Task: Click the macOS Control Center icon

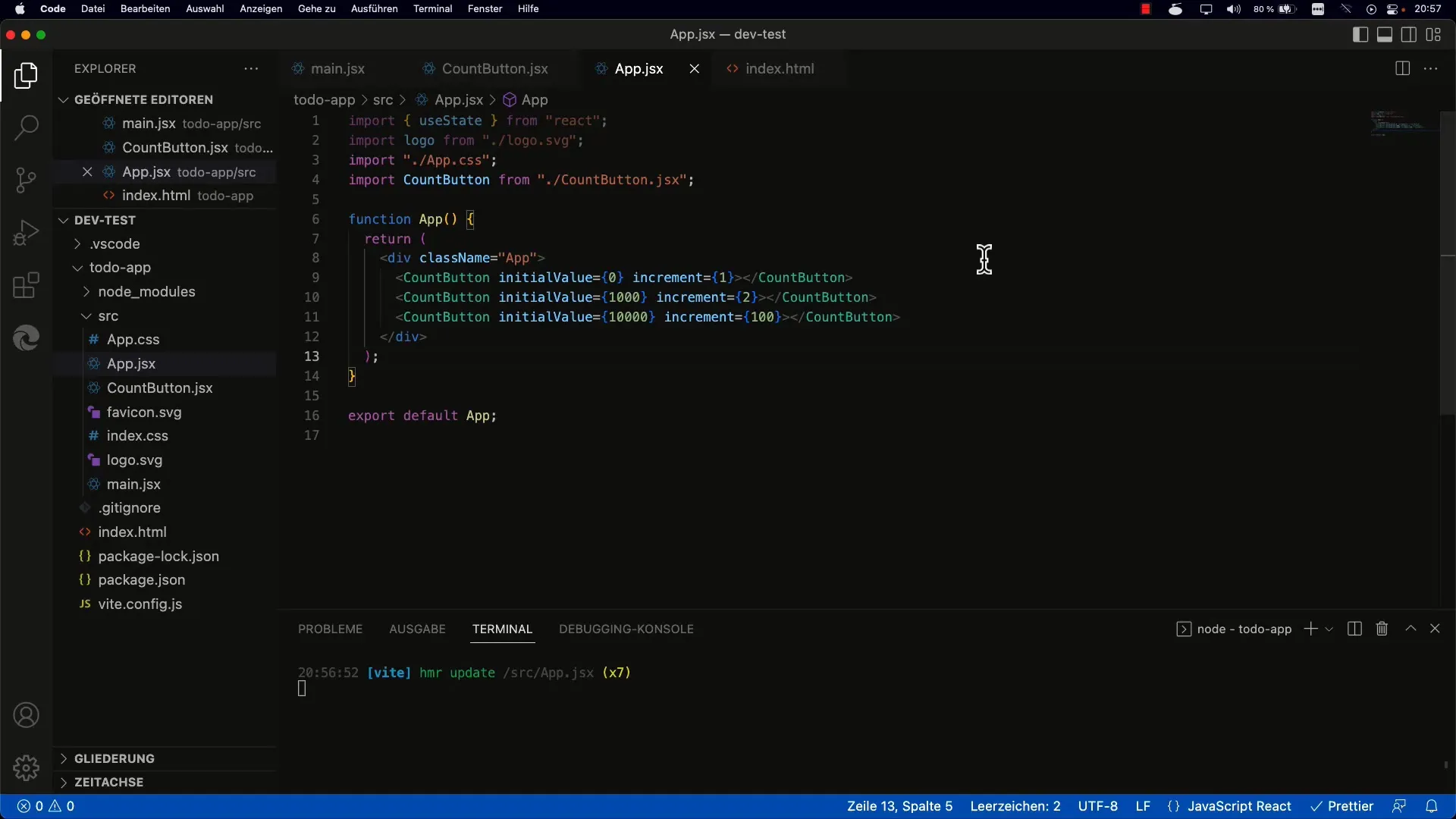Action: point(1394,9)
